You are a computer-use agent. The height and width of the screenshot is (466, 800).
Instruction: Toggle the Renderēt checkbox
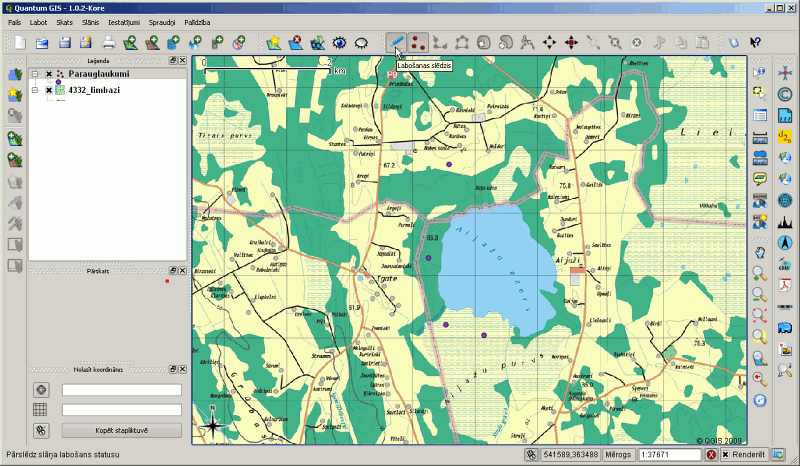coord(725,454)
